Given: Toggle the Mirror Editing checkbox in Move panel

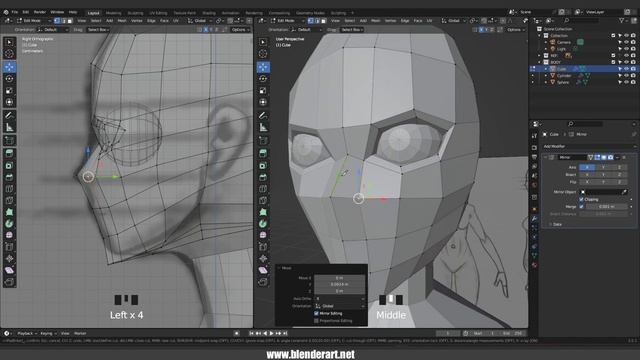Looking at the screenshot, I should click(316, 313).
